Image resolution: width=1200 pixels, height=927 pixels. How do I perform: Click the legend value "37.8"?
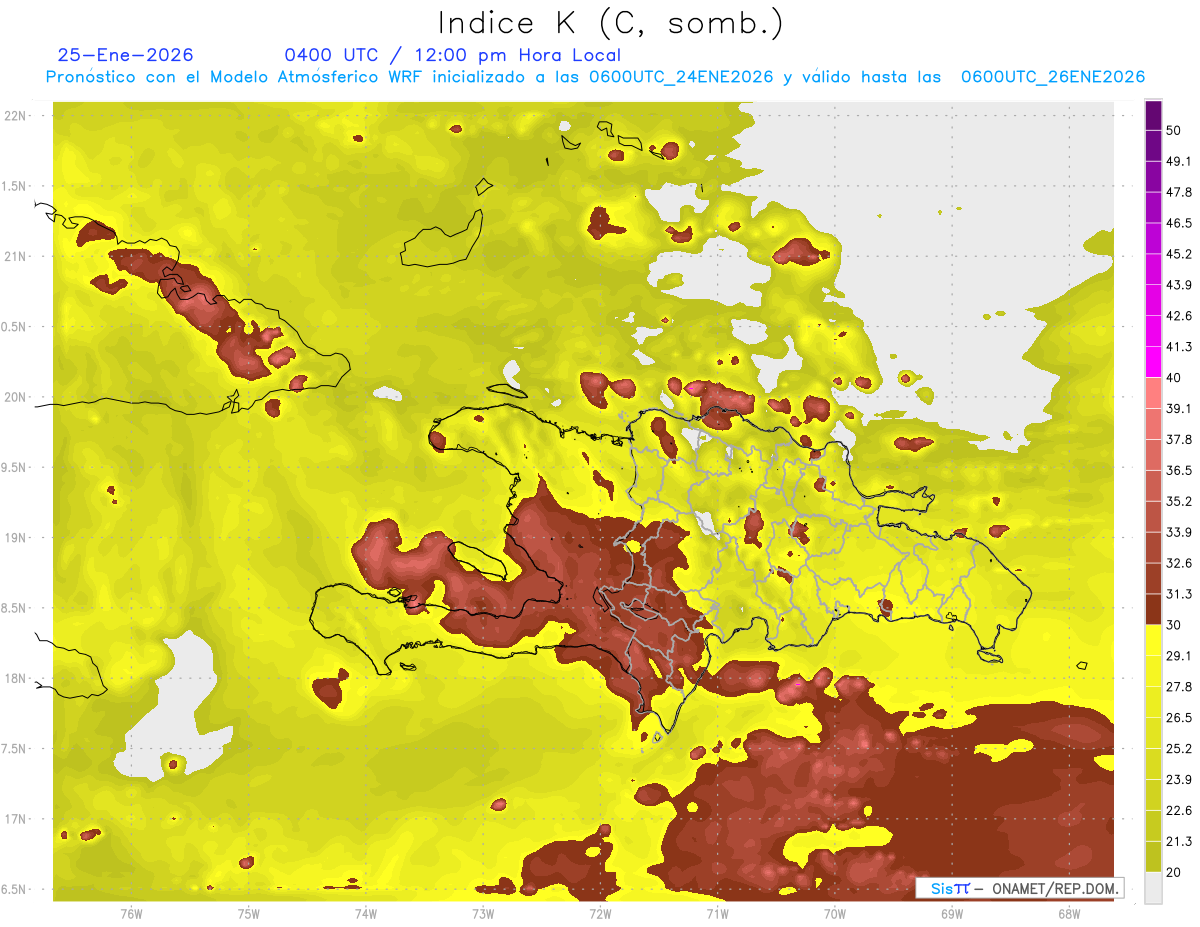(1180, 439)
